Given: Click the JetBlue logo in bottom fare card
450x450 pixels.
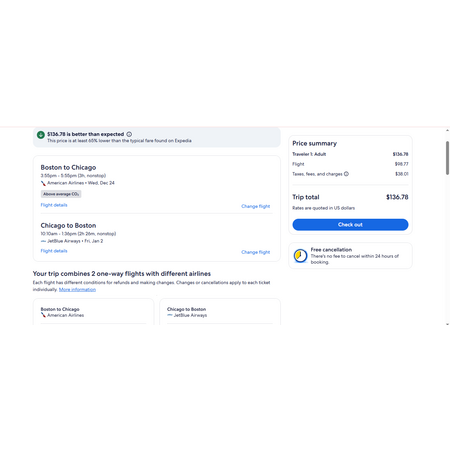Looking at the screenshot, I should [170, 315].
